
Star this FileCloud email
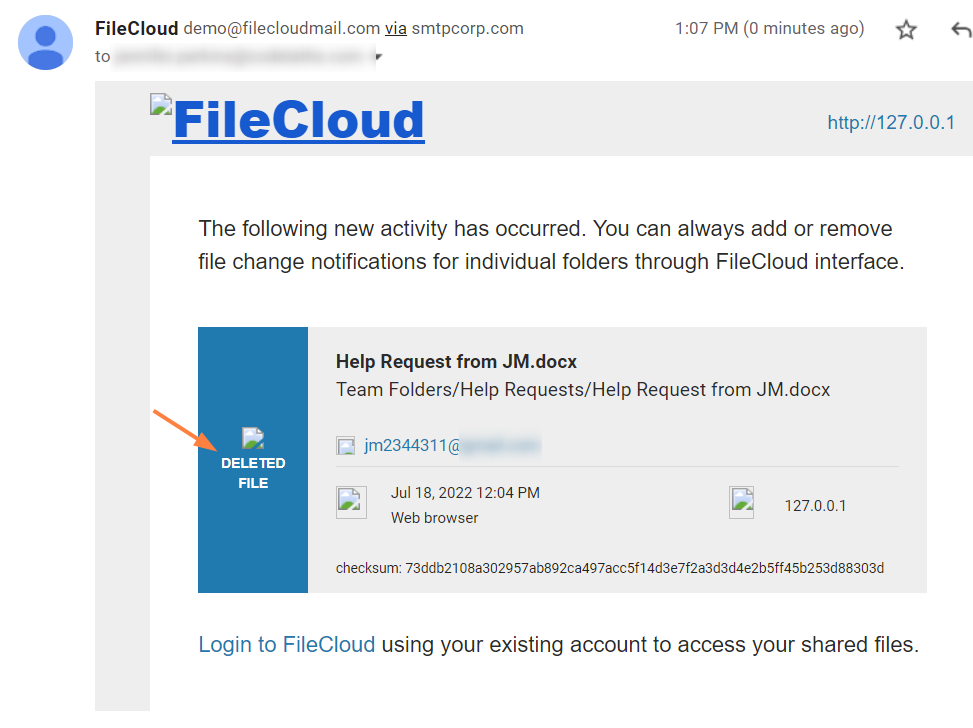pos(906,30)
